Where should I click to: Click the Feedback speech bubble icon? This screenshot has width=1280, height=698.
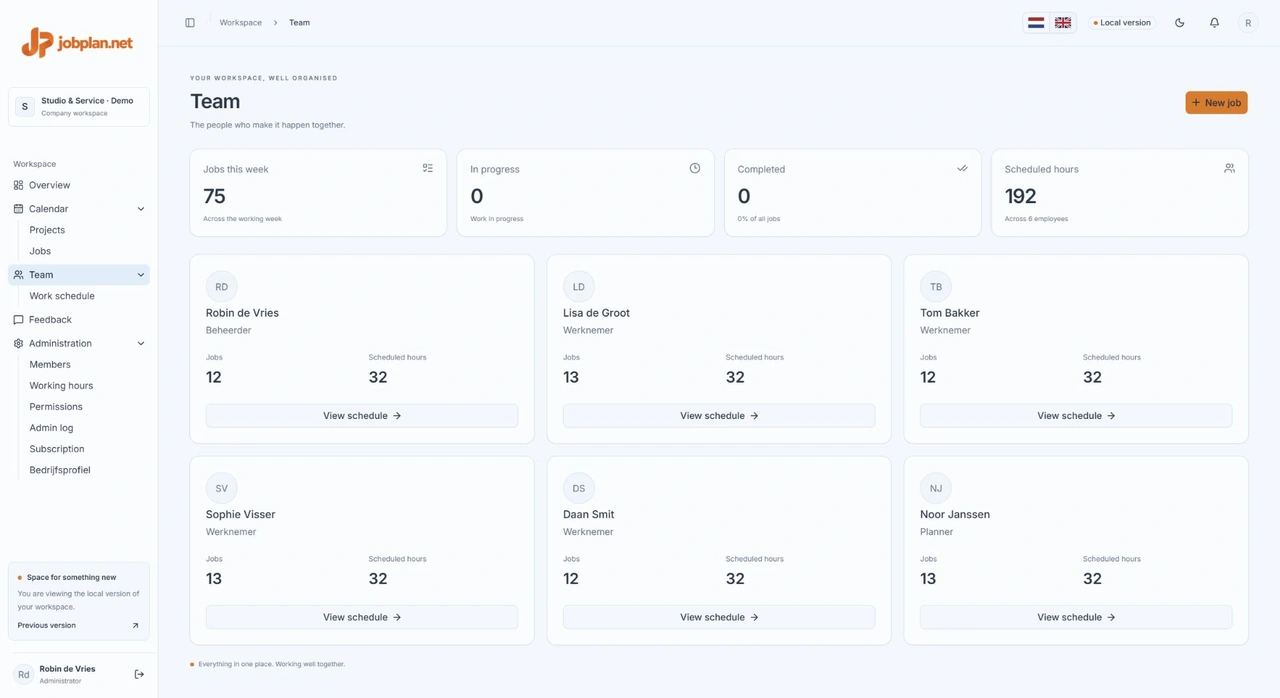(18, 320)
